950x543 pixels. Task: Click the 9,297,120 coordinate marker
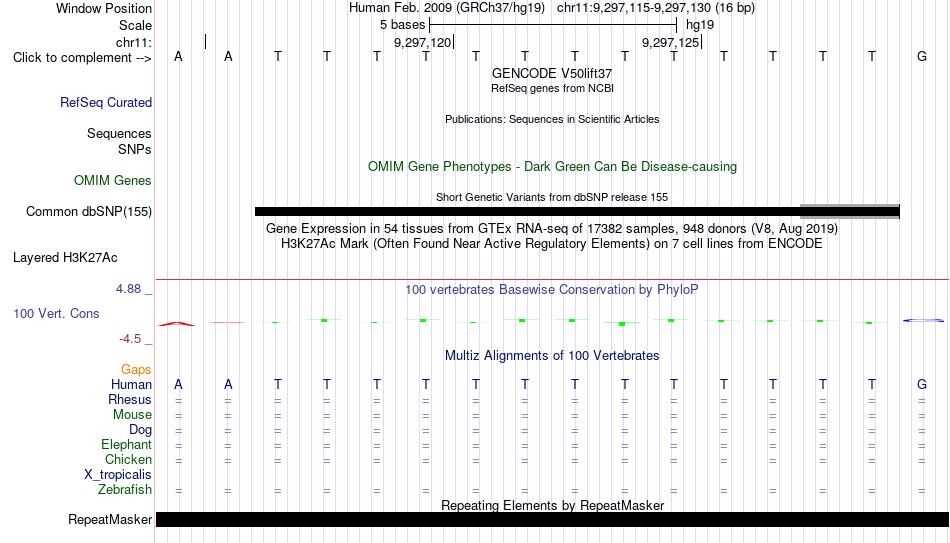tap(422, 42)
